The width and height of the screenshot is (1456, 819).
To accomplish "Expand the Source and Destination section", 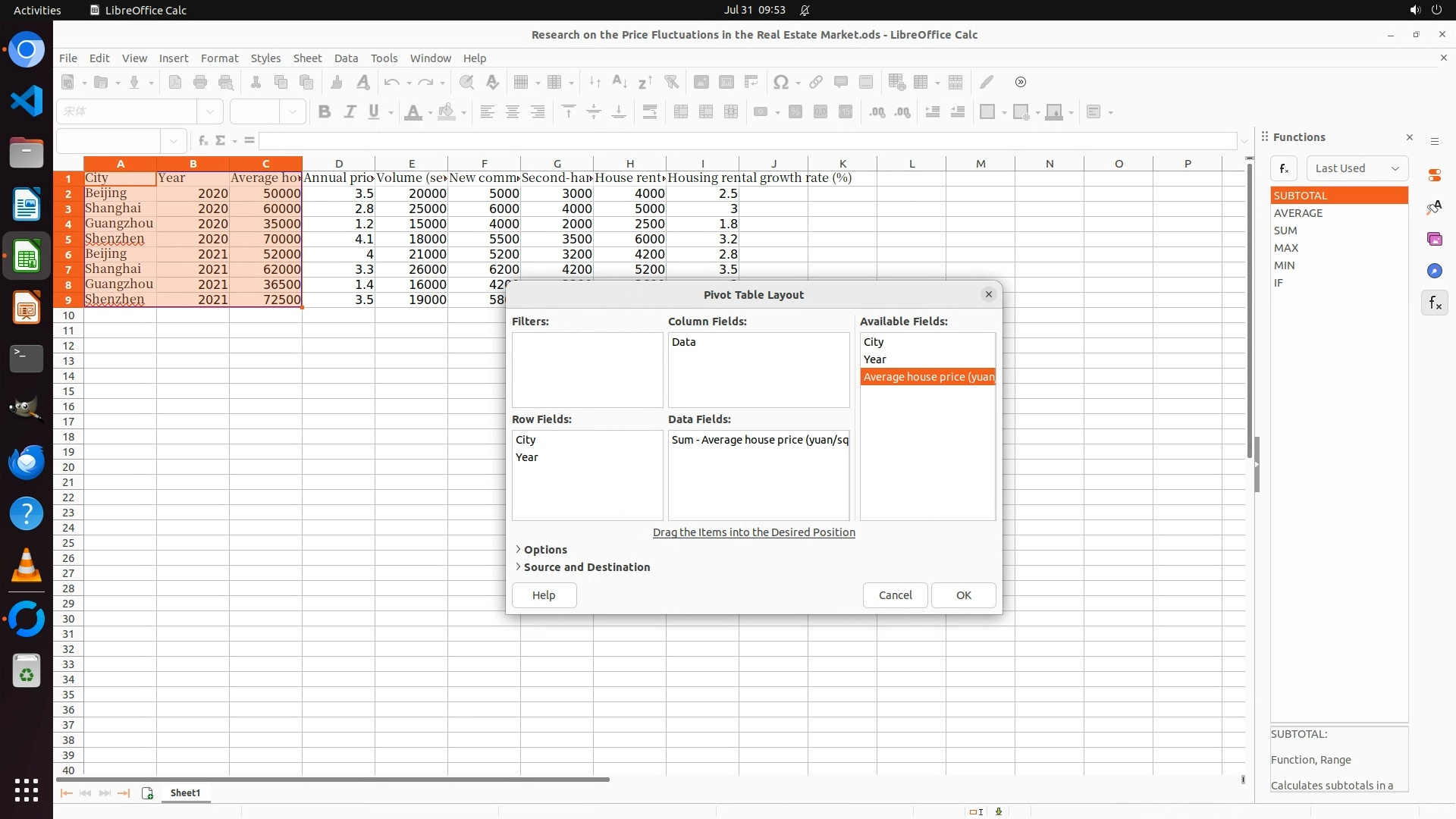I will pyautogui.click(x=586, y=567).
